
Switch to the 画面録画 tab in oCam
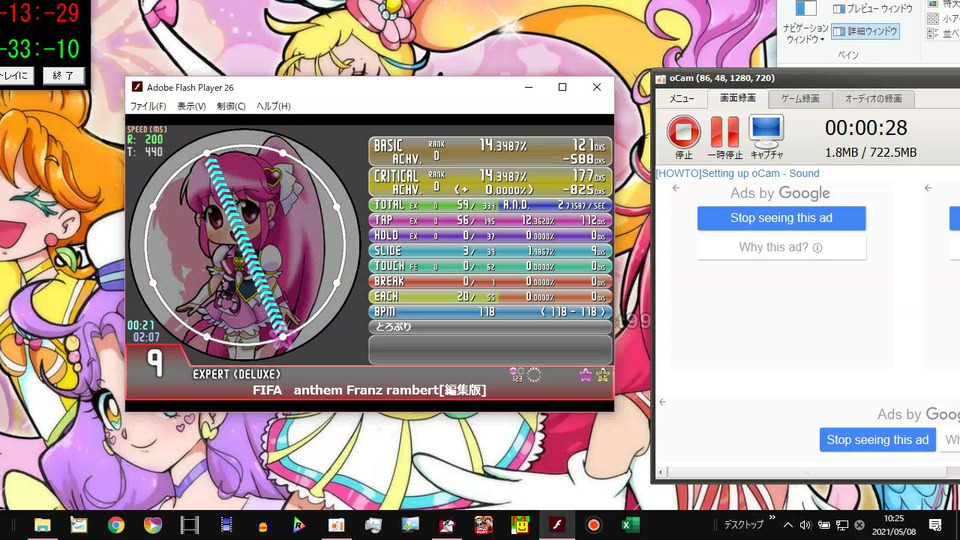[x=737, y=98]
